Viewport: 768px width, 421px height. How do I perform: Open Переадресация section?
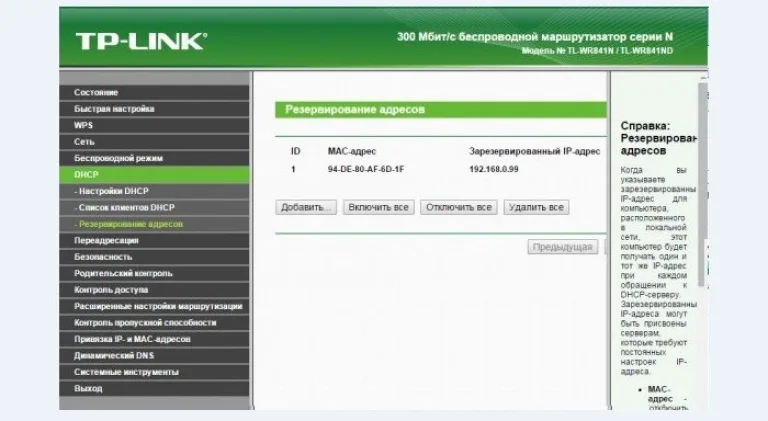click(154, 241)
